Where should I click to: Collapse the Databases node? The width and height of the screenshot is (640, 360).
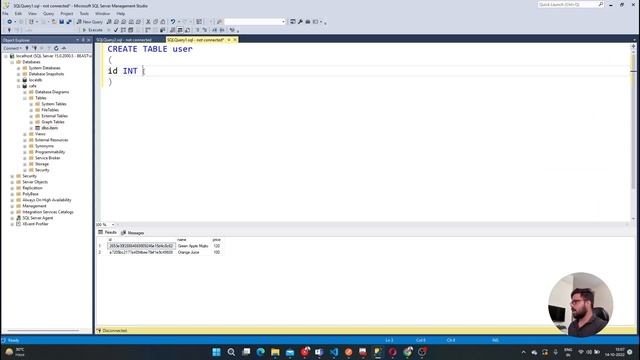tap(12, 62)
